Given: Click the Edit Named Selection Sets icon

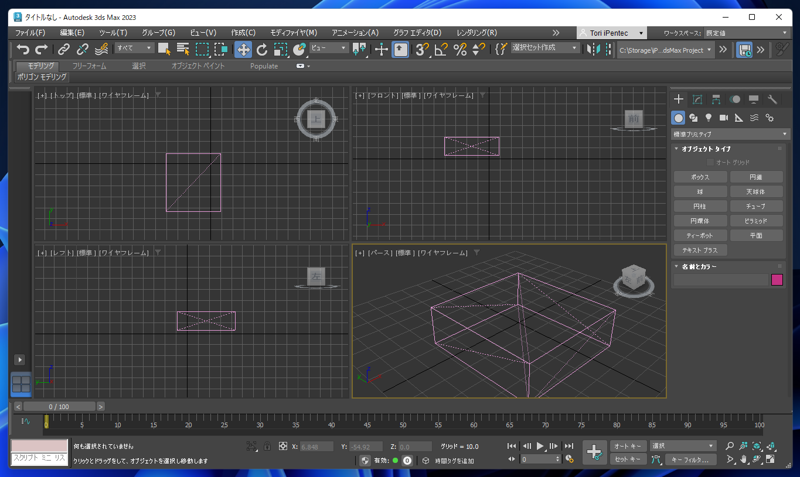Looking at the screenshot, I should pos(501,49).
